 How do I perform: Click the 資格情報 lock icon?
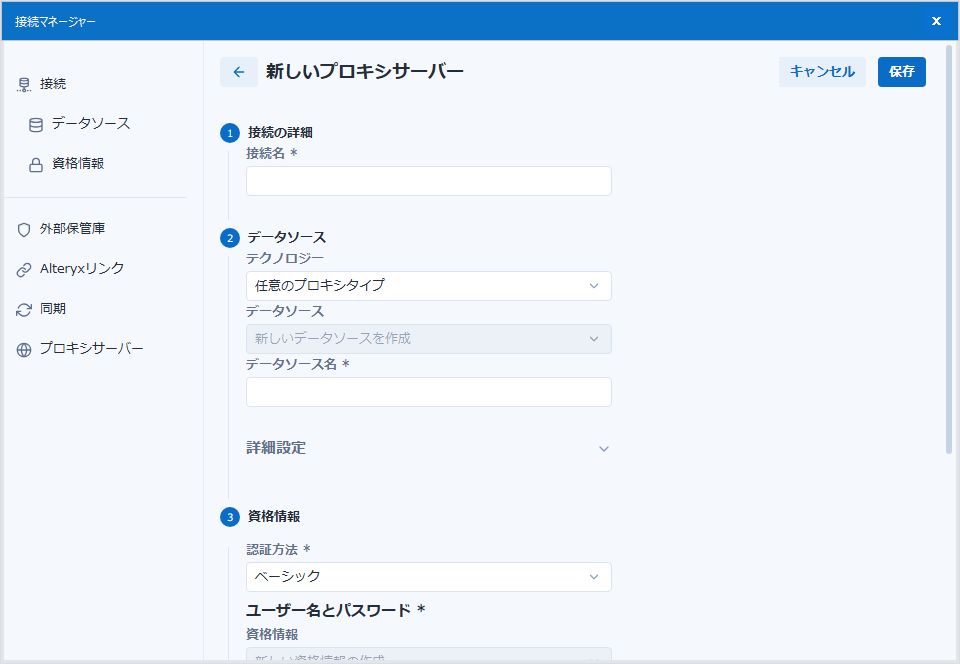pos(36,165)
